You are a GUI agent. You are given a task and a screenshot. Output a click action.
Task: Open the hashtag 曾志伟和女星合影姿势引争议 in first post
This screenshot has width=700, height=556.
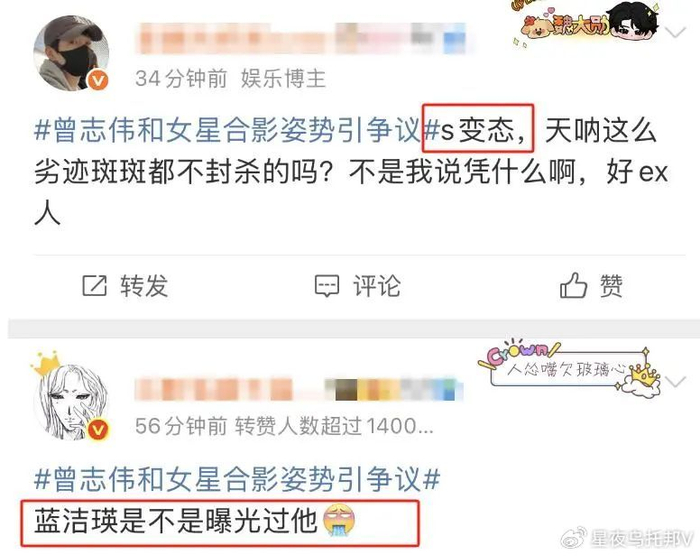(237, 130)
